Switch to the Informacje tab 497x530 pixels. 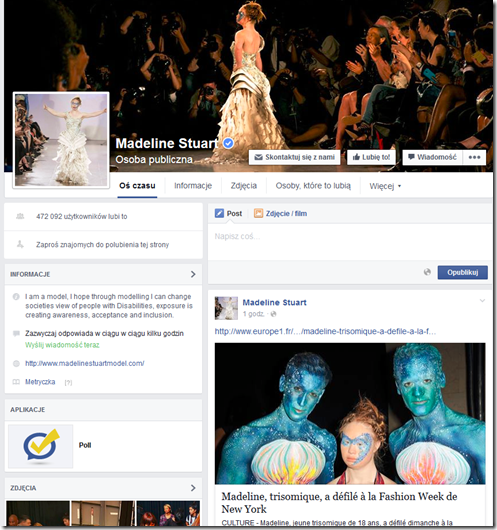pyautogui.click(x=193, y=186)
